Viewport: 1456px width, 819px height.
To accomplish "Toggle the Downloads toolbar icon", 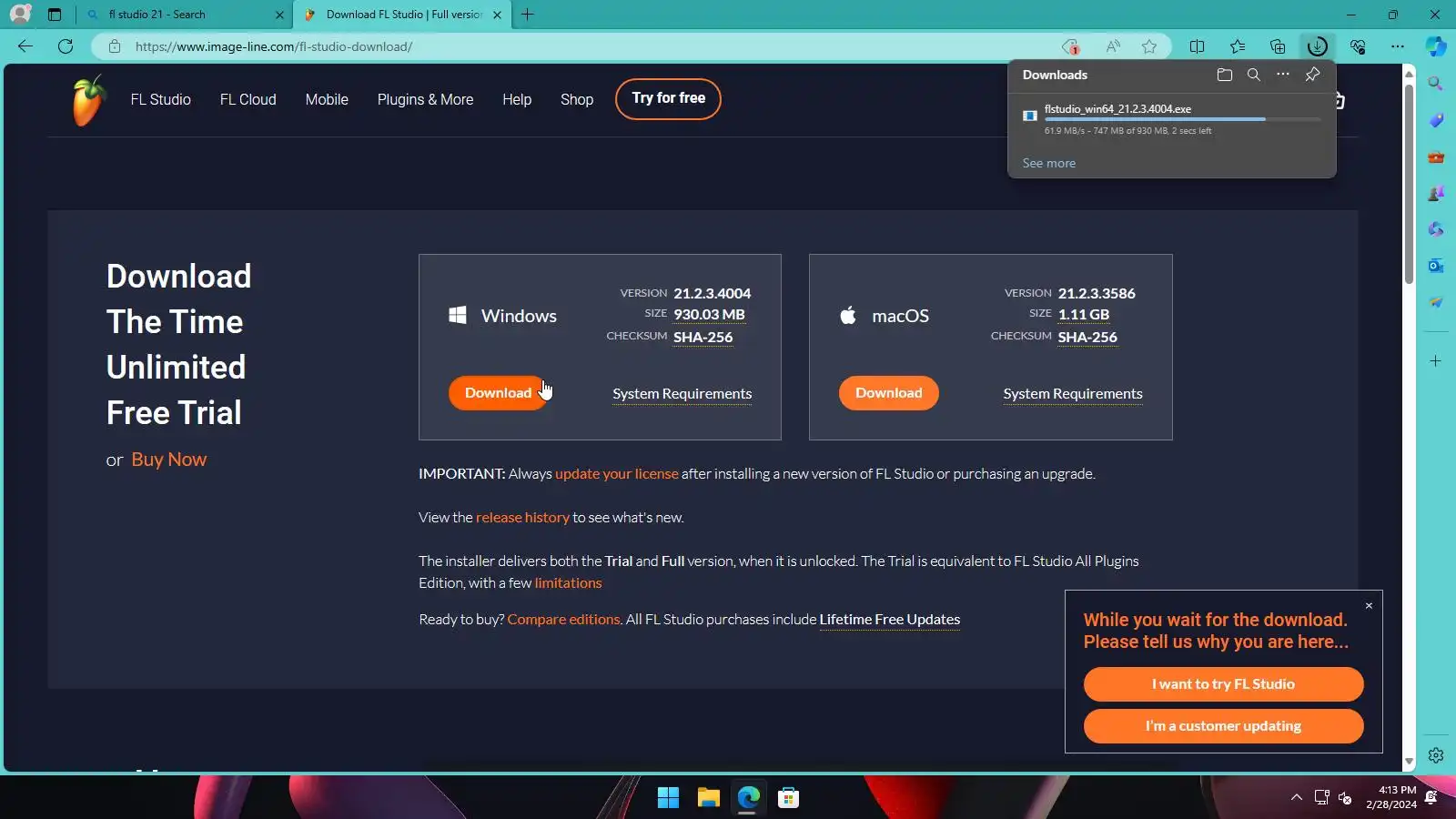I will pyautogui.click(x=1317, y=46).
